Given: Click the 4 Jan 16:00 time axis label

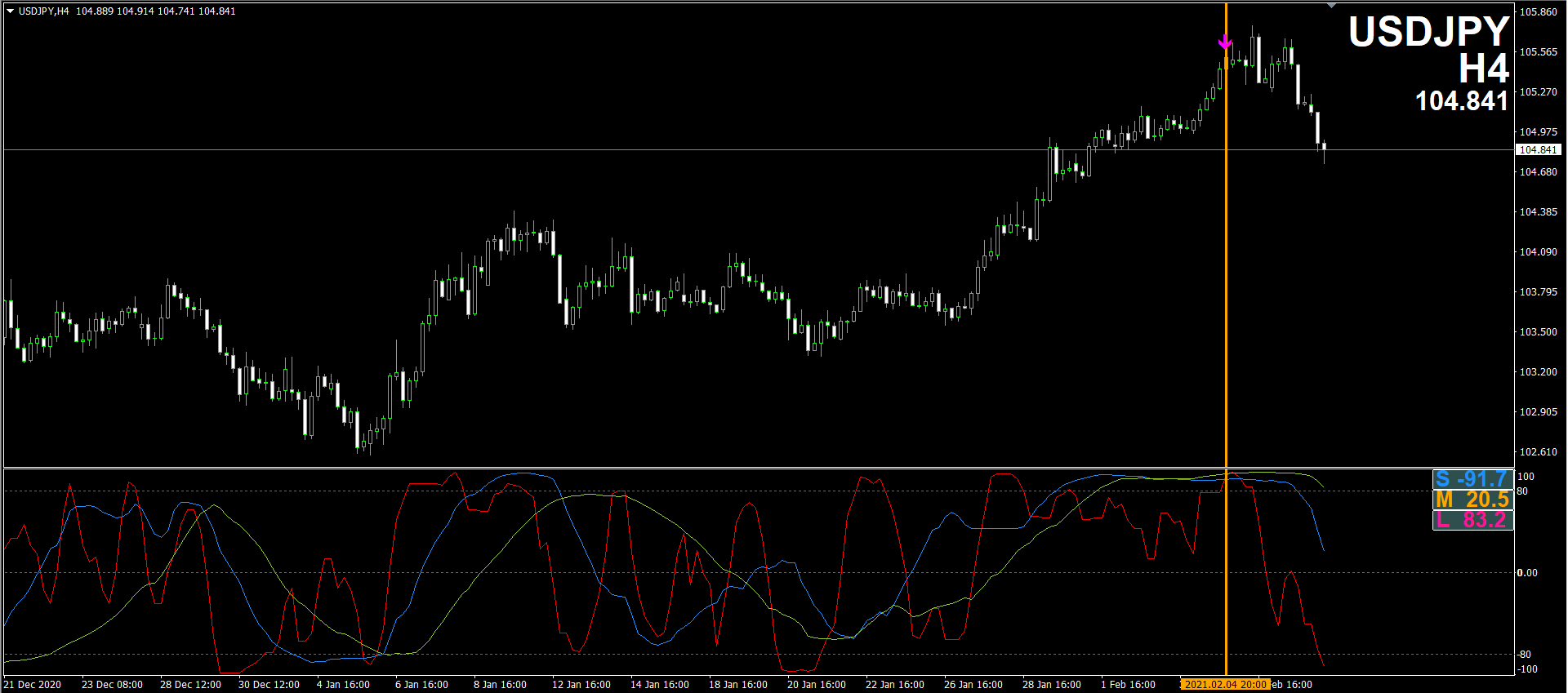Looking at the screenshot, I should (343, 685).
